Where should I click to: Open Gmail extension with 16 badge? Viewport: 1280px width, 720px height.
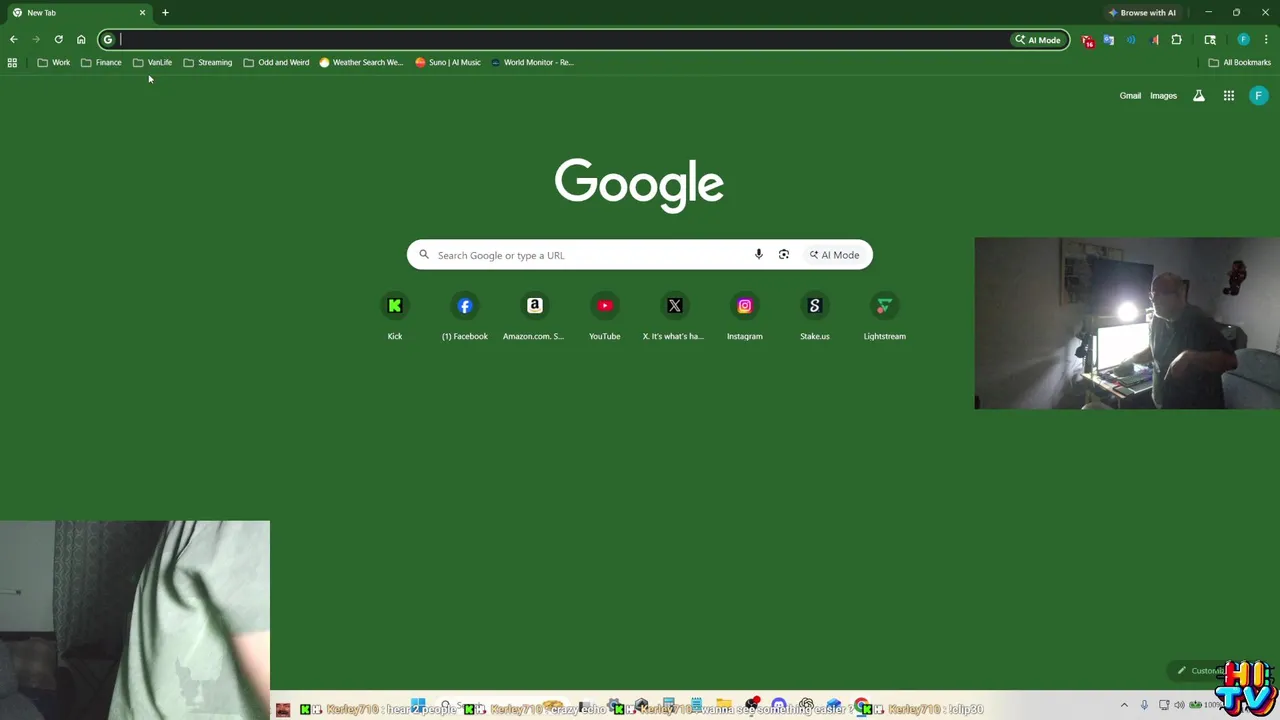point(1087,40)
